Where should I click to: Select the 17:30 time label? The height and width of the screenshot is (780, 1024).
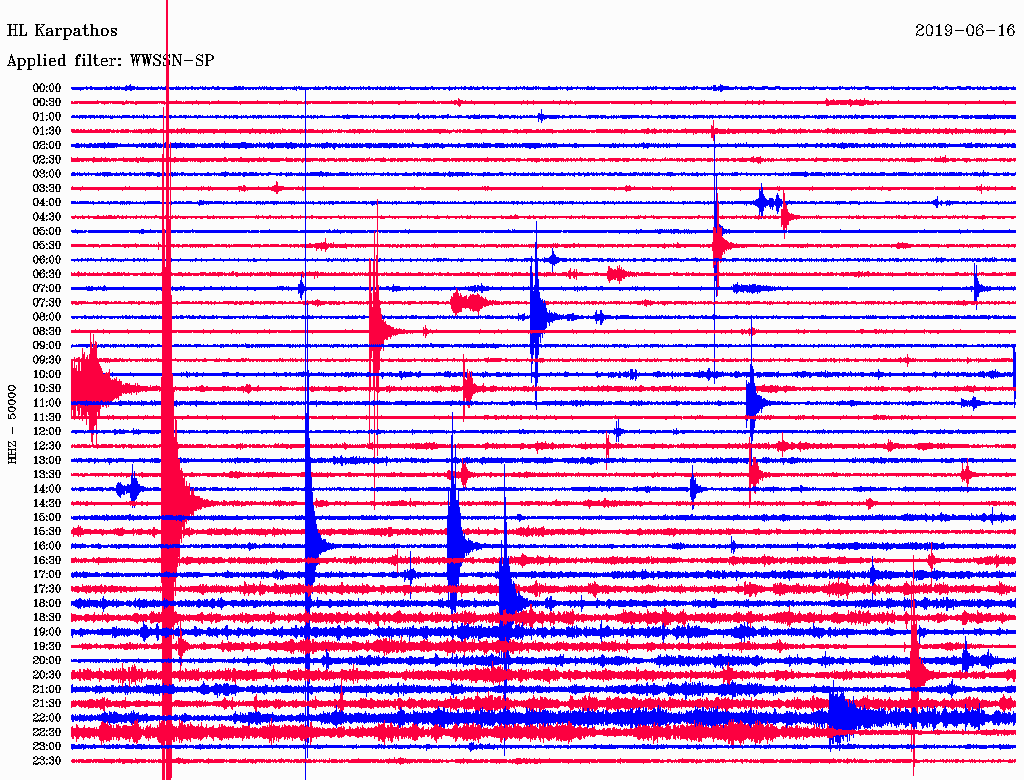tap(47, 589)
